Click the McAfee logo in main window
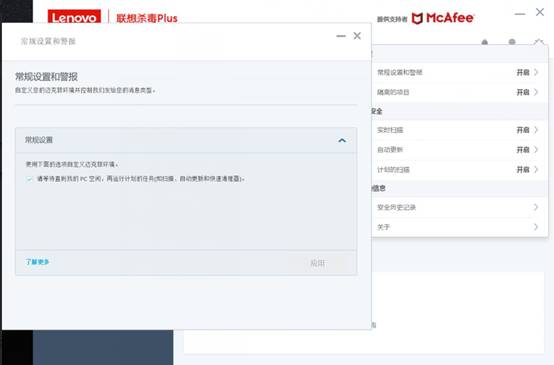Image resolution: width=554 pixels, height=365 pixels. (x=443, y=18)
